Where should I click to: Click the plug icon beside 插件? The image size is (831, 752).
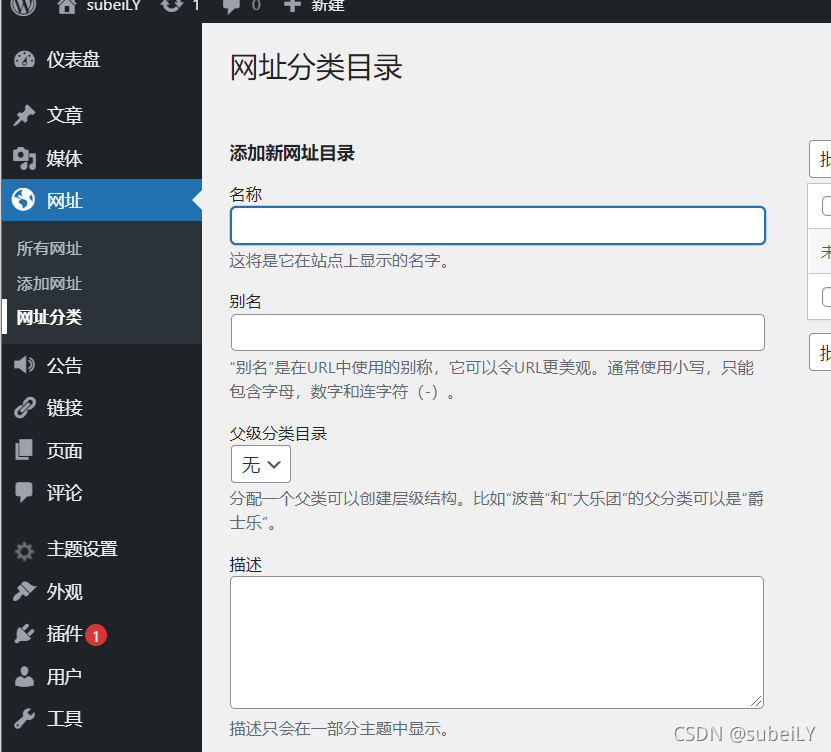pyautogui.click(x=24, y=634)
